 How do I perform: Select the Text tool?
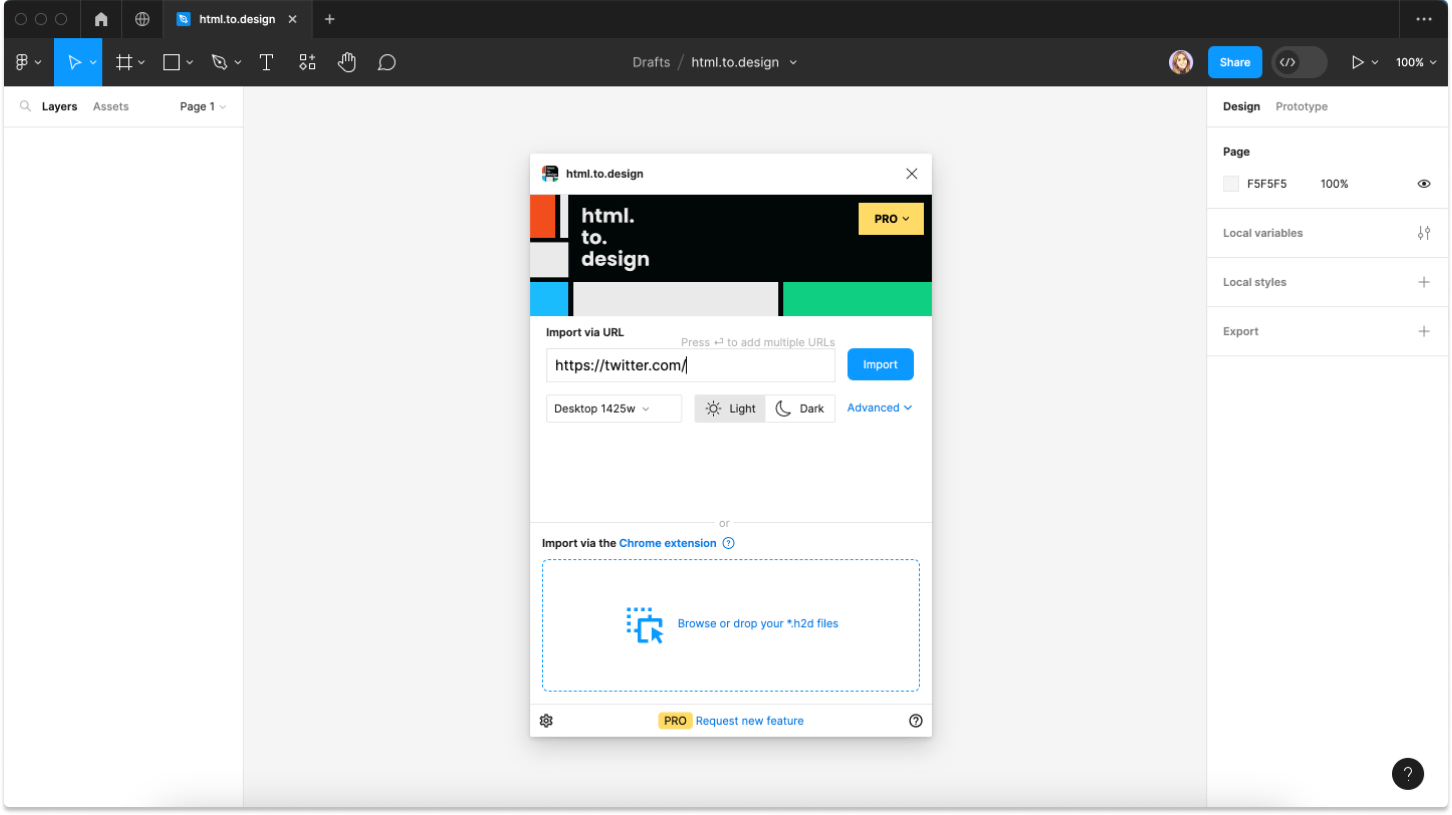[266, 62]
